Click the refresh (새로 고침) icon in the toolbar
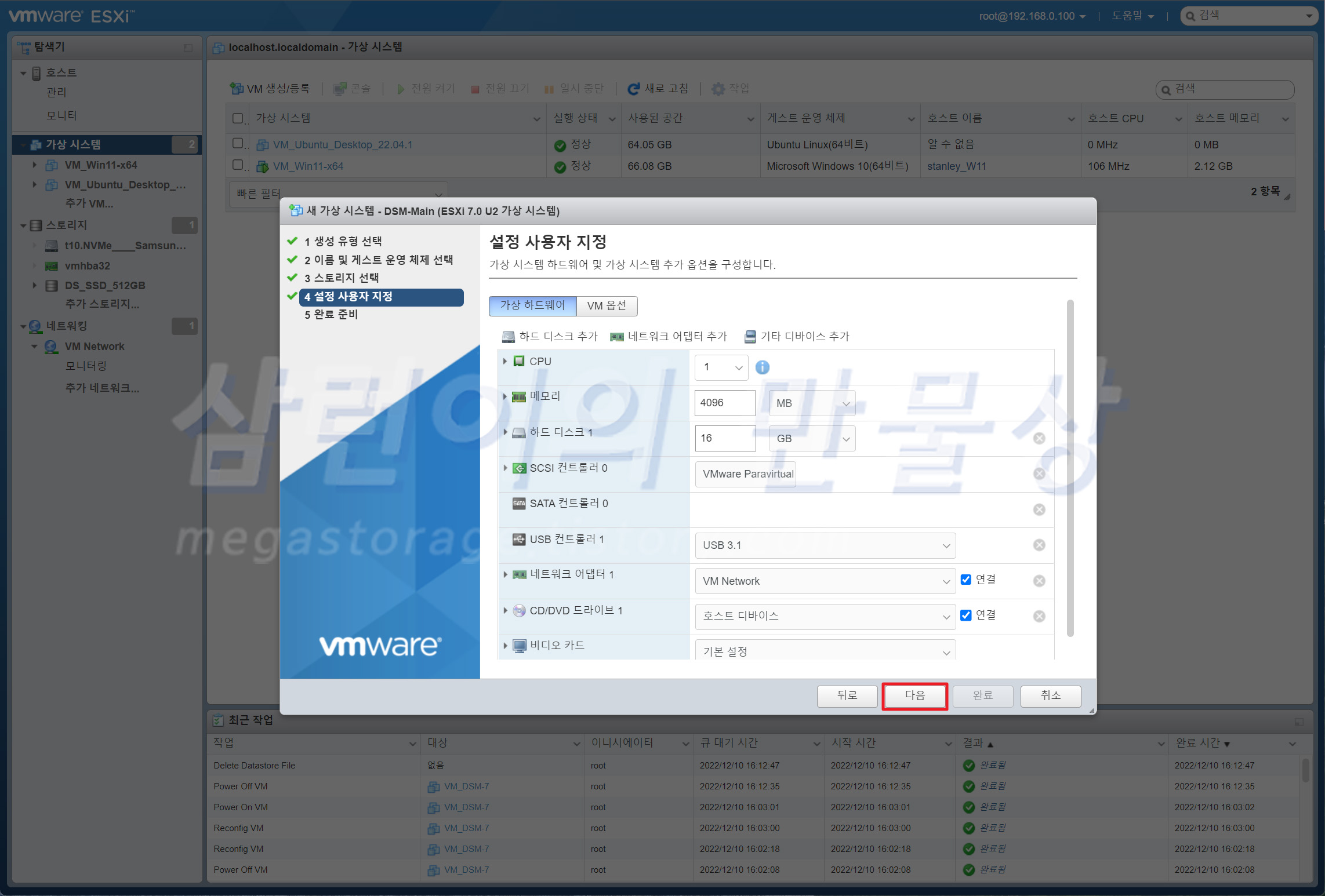Viewport: 1325px width, 896px height. [x=633, y=89]
